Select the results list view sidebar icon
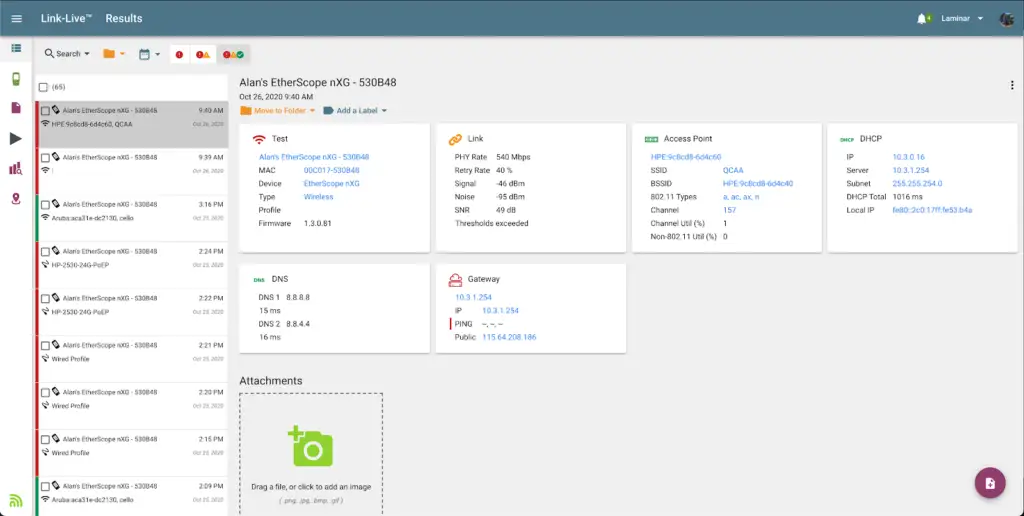 16,48
